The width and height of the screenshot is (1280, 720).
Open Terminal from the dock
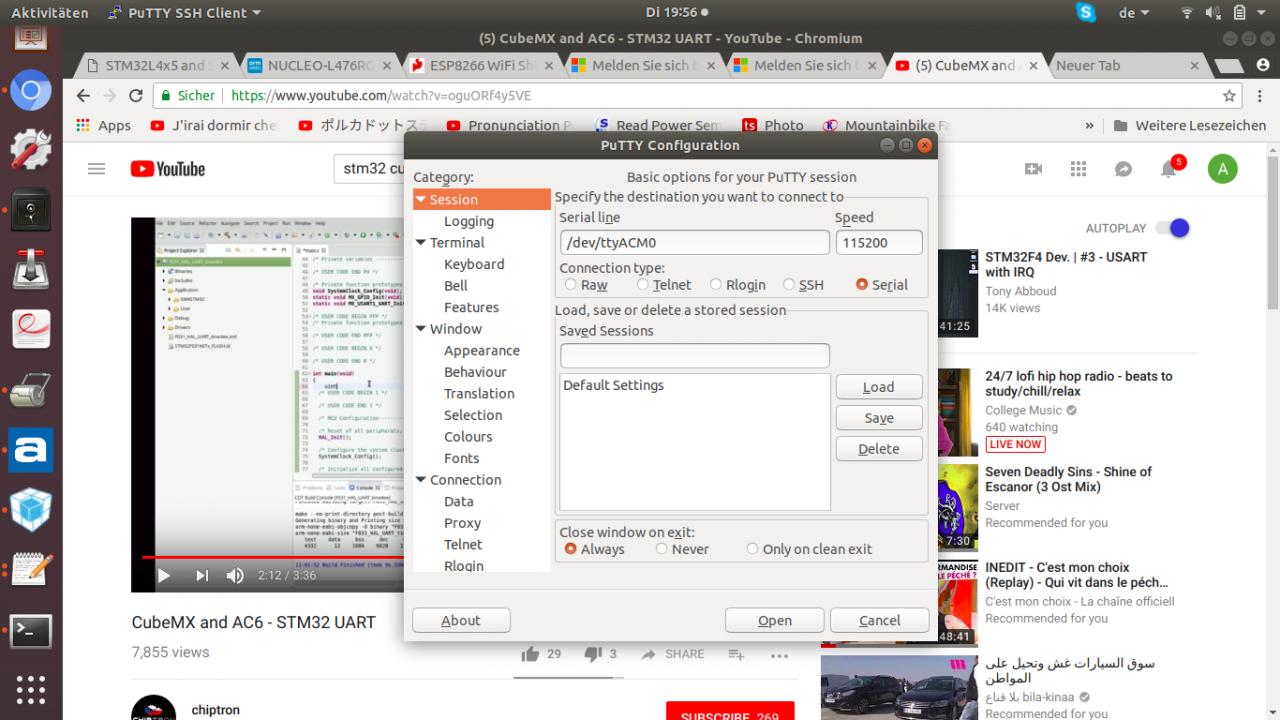(31, 630)
